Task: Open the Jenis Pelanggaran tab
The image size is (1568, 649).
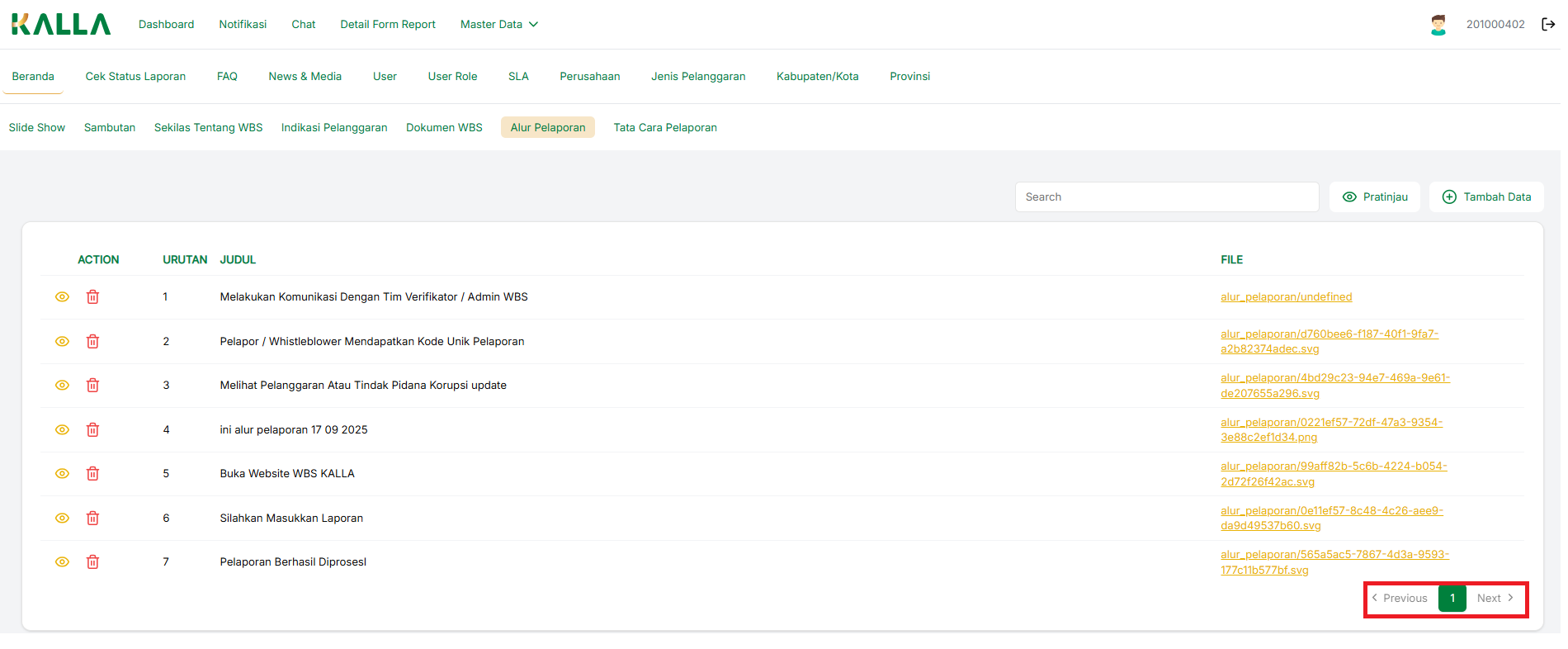Action: click(x=697, y=77)
